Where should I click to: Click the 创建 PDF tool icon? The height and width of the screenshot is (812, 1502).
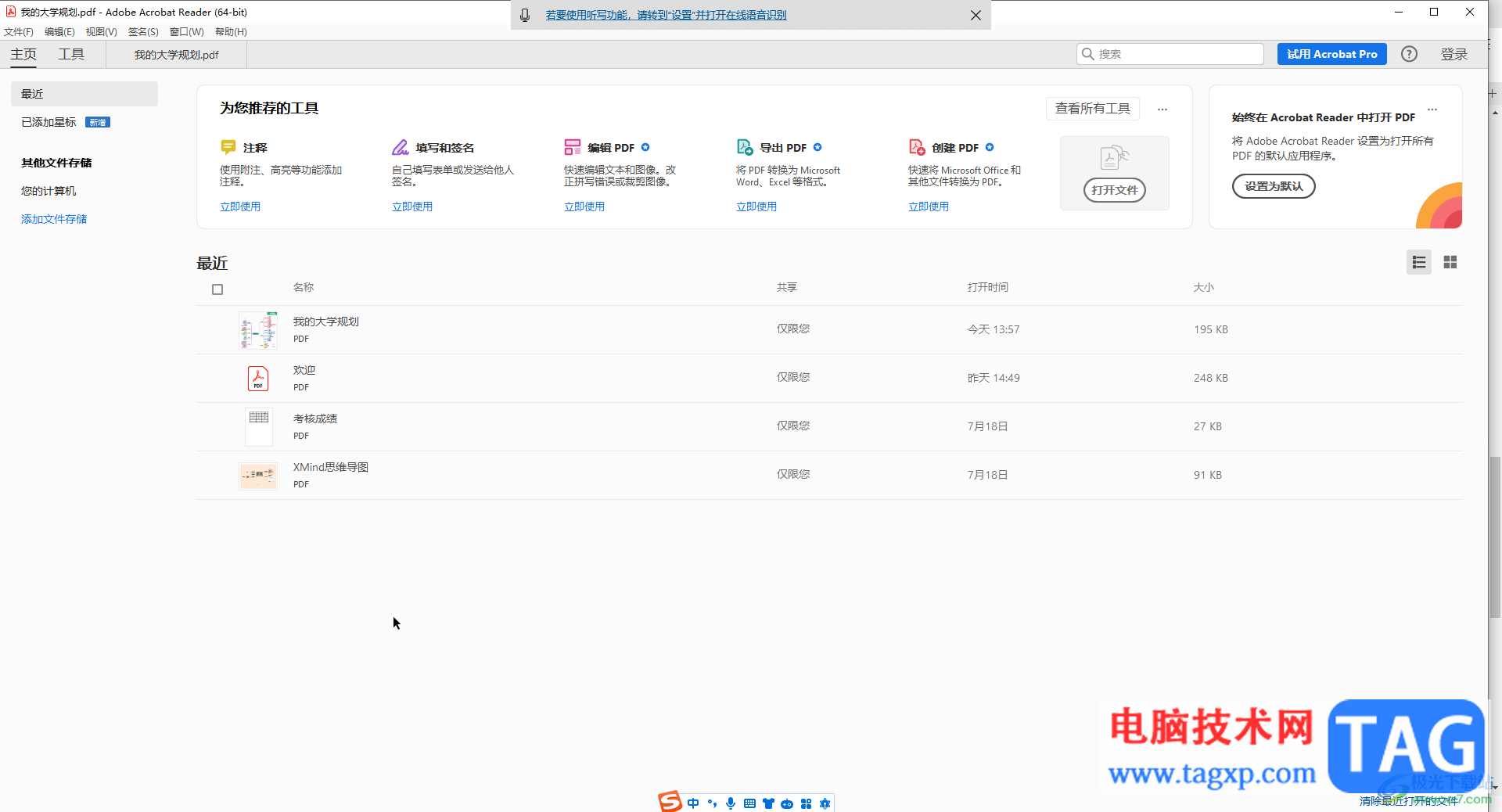tap(917, 147)
